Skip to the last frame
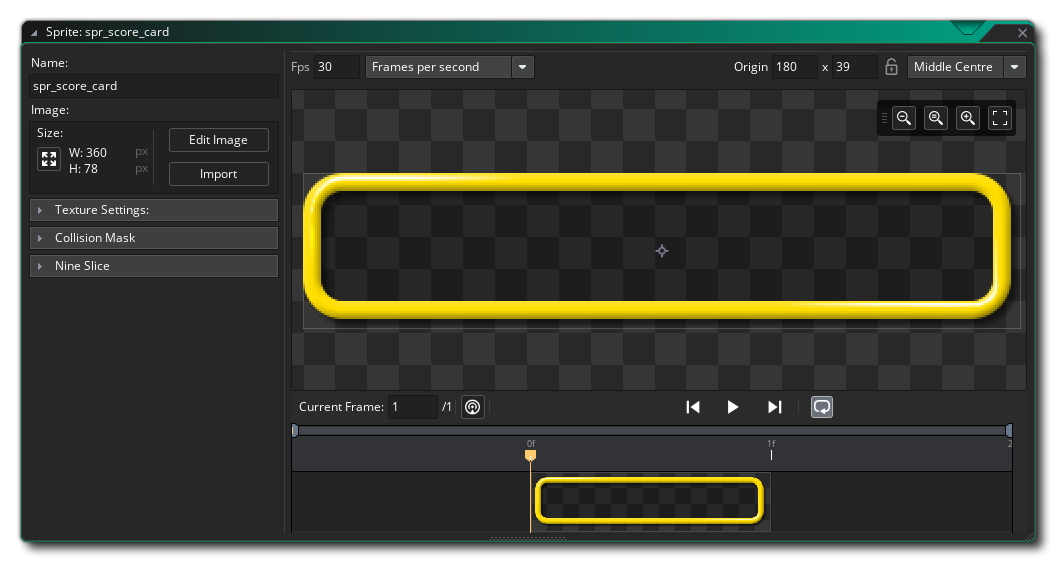The image size is (1056, 568). 774,407
